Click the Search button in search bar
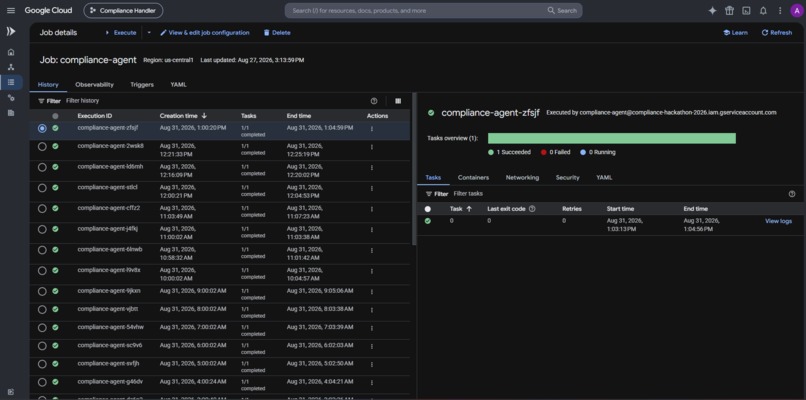 click(562, 10)
